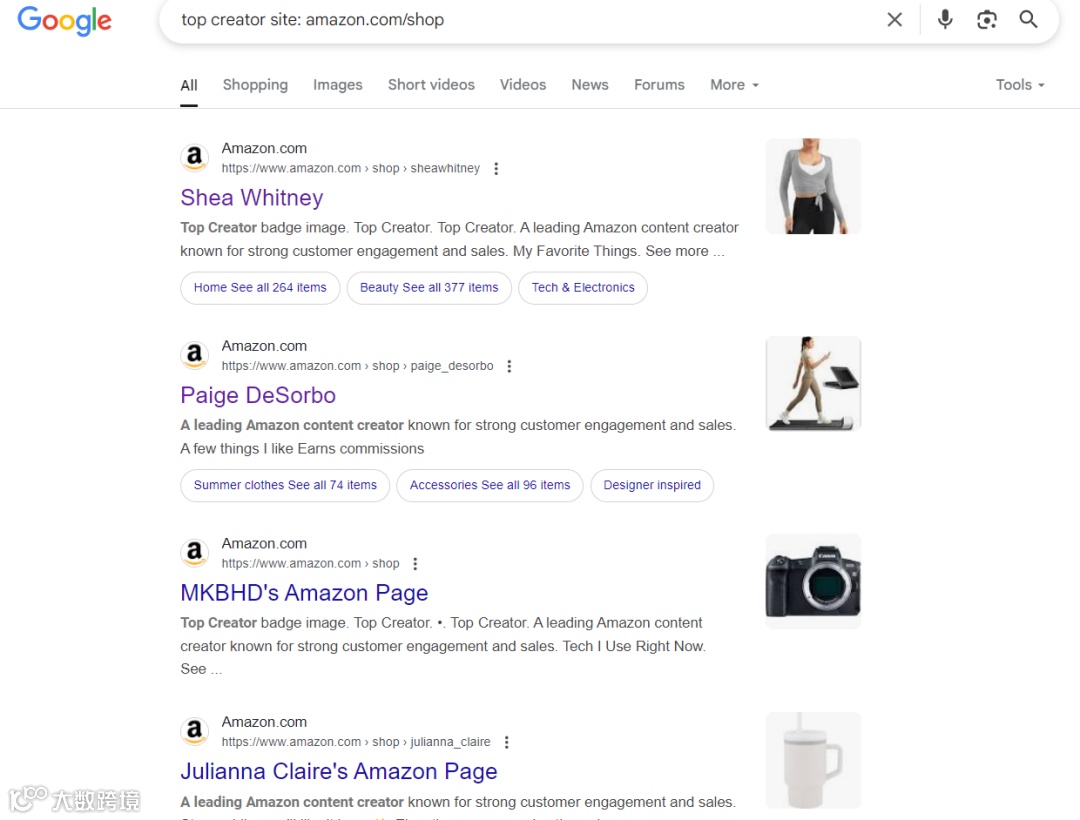Click Amazon favicon on Paige DeSorbo result
Screen dimensions: 1080x820
click(x=195, y=355)
